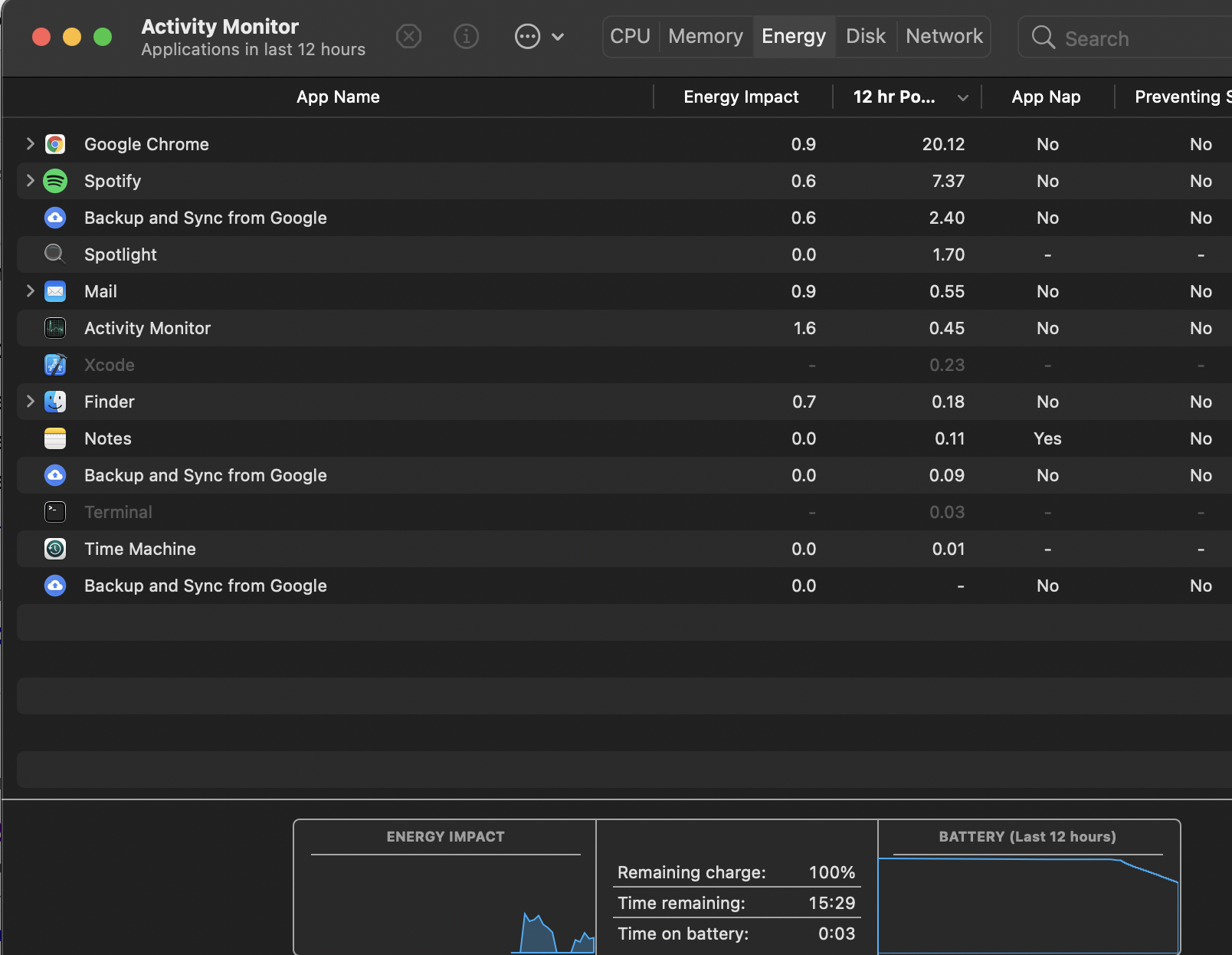Screen dimensions: 1232x955
Task: Select the dimmed Terminal row name
Action: [x=118, y=512]
